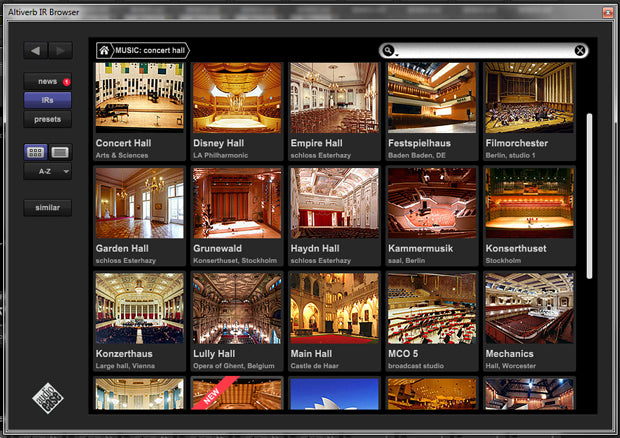Click the 'Castle de Haar' subtitle
Image resolution: width=620 pixels, height=438 pixels.
315,366
